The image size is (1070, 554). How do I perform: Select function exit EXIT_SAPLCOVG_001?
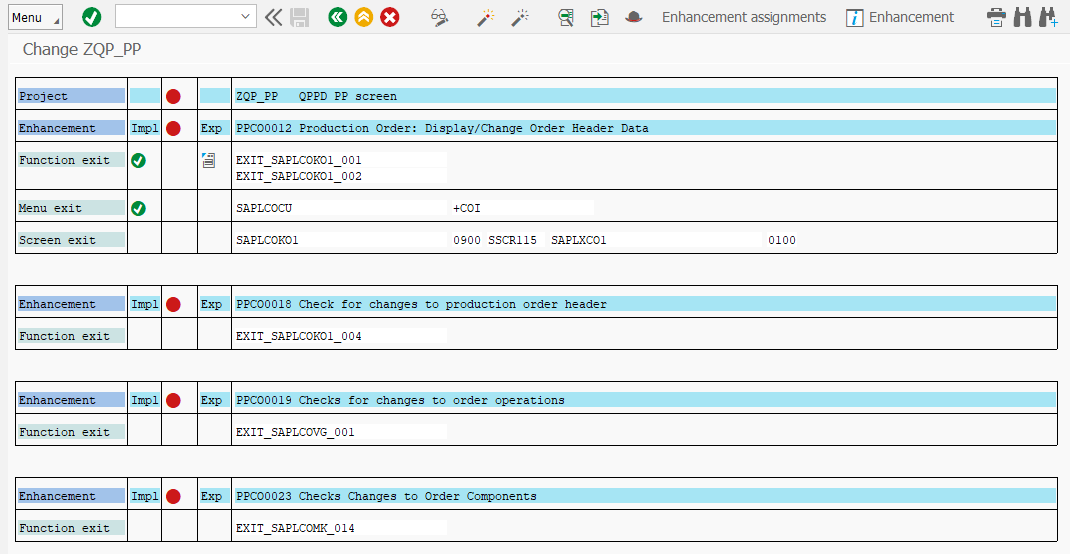click(295, 432)
